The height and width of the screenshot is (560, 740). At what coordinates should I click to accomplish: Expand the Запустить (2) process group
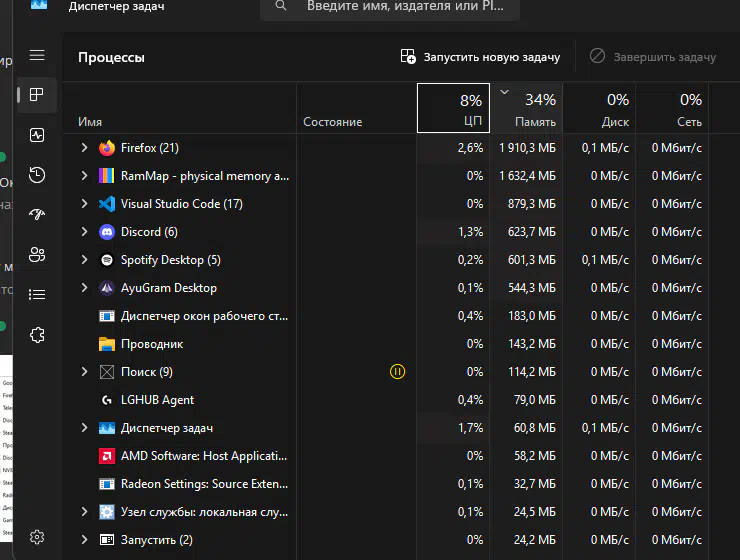(x=84, y=539)
